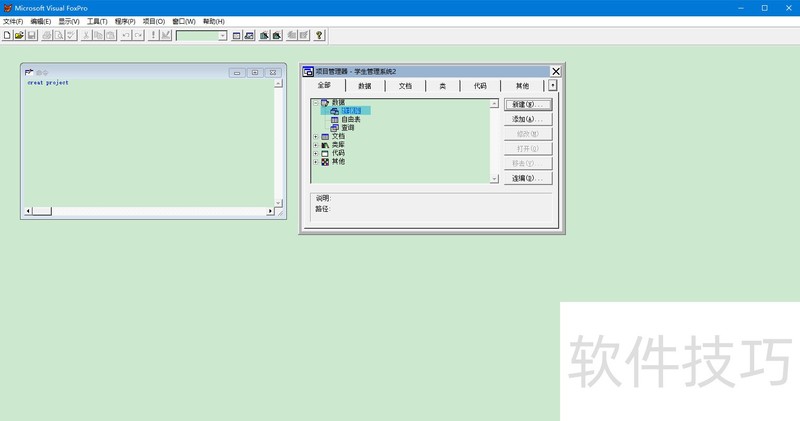Click the Command window horizontal scrollbar thumb
Viewport: 800px width, 421px height.
pos(42,211)
